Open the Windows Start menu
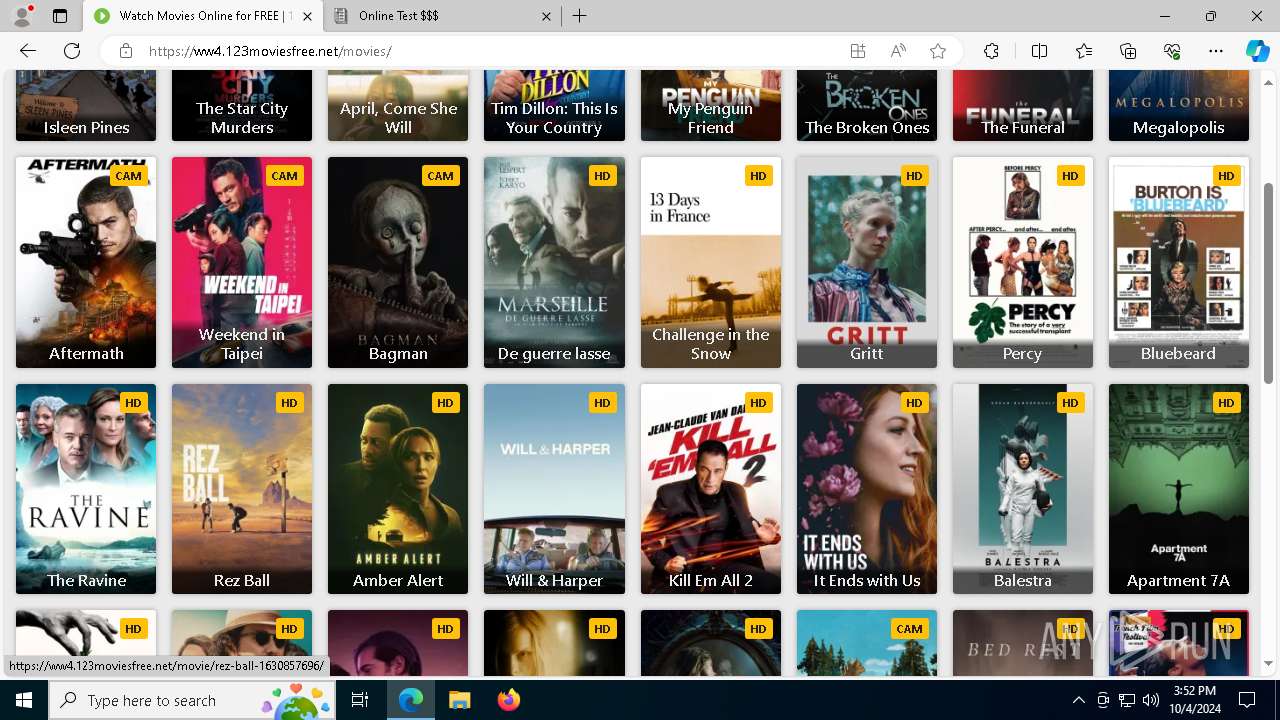 pyautogui.click(x=24, y=700)
